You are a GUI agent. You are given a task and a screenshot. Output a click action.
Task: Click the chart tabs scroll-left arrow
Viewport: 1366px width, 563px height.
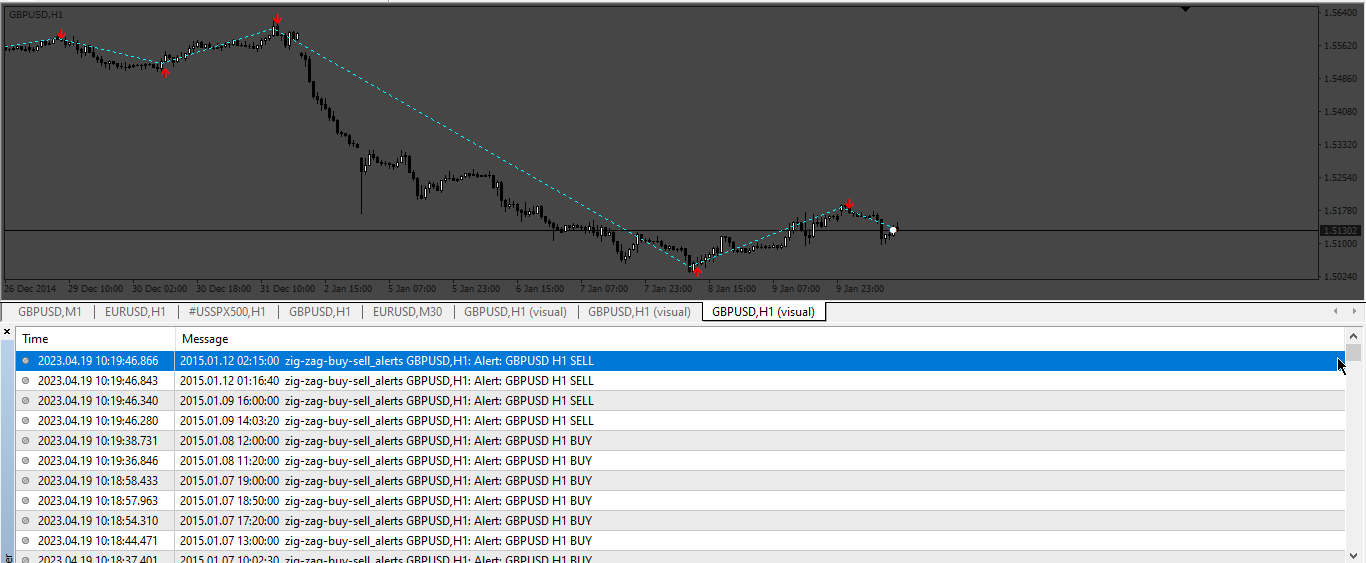(1337, 312)
